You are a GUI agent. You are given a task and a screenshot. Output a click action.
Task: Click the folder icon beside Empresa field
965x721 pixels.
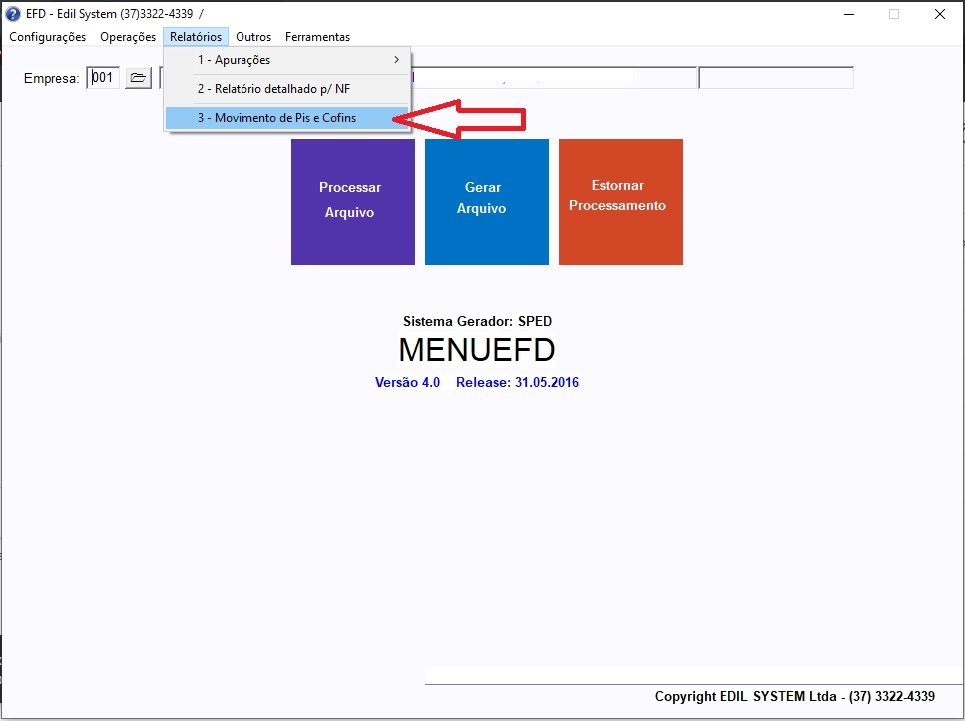(x=138, y=78)
